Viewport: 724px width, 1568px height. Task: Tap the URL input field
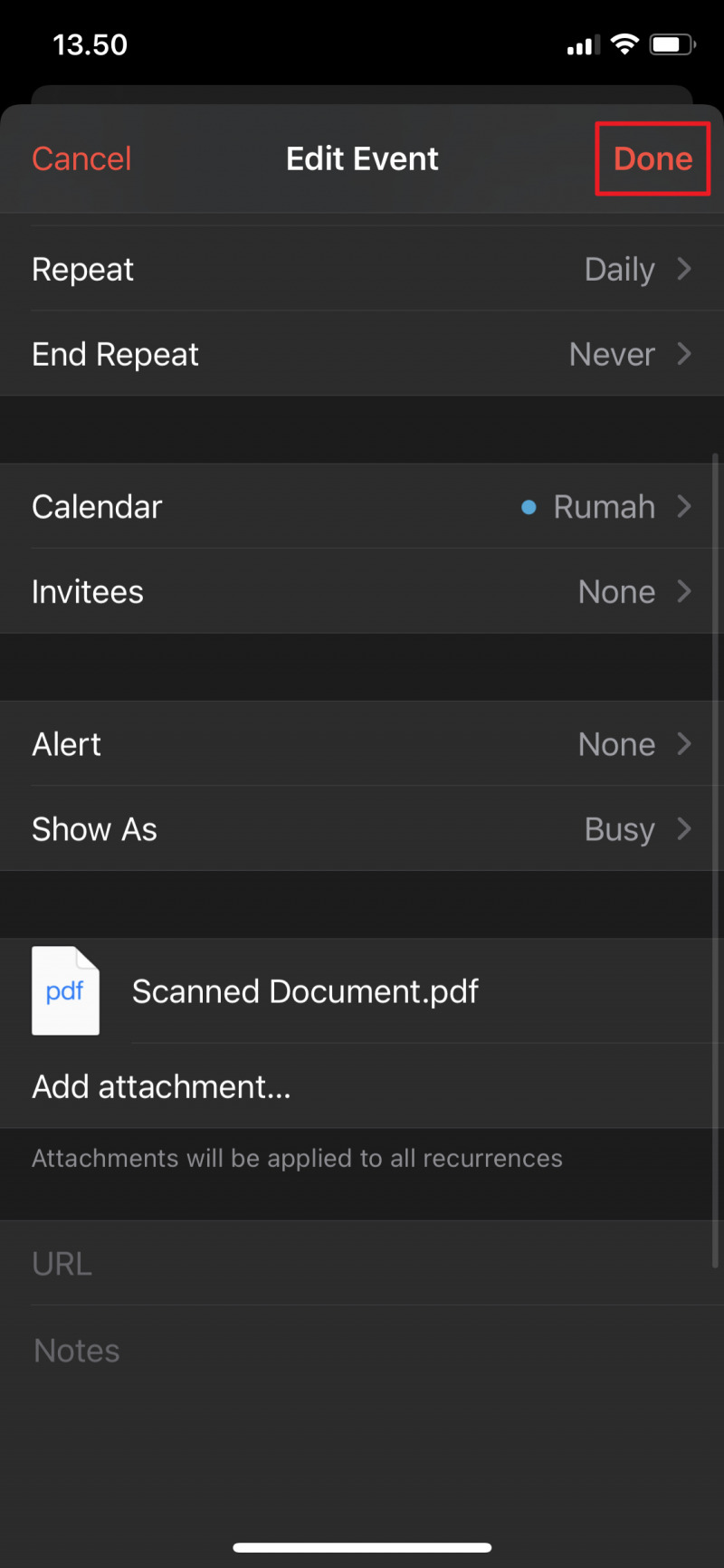click(x=362, y=1264)
